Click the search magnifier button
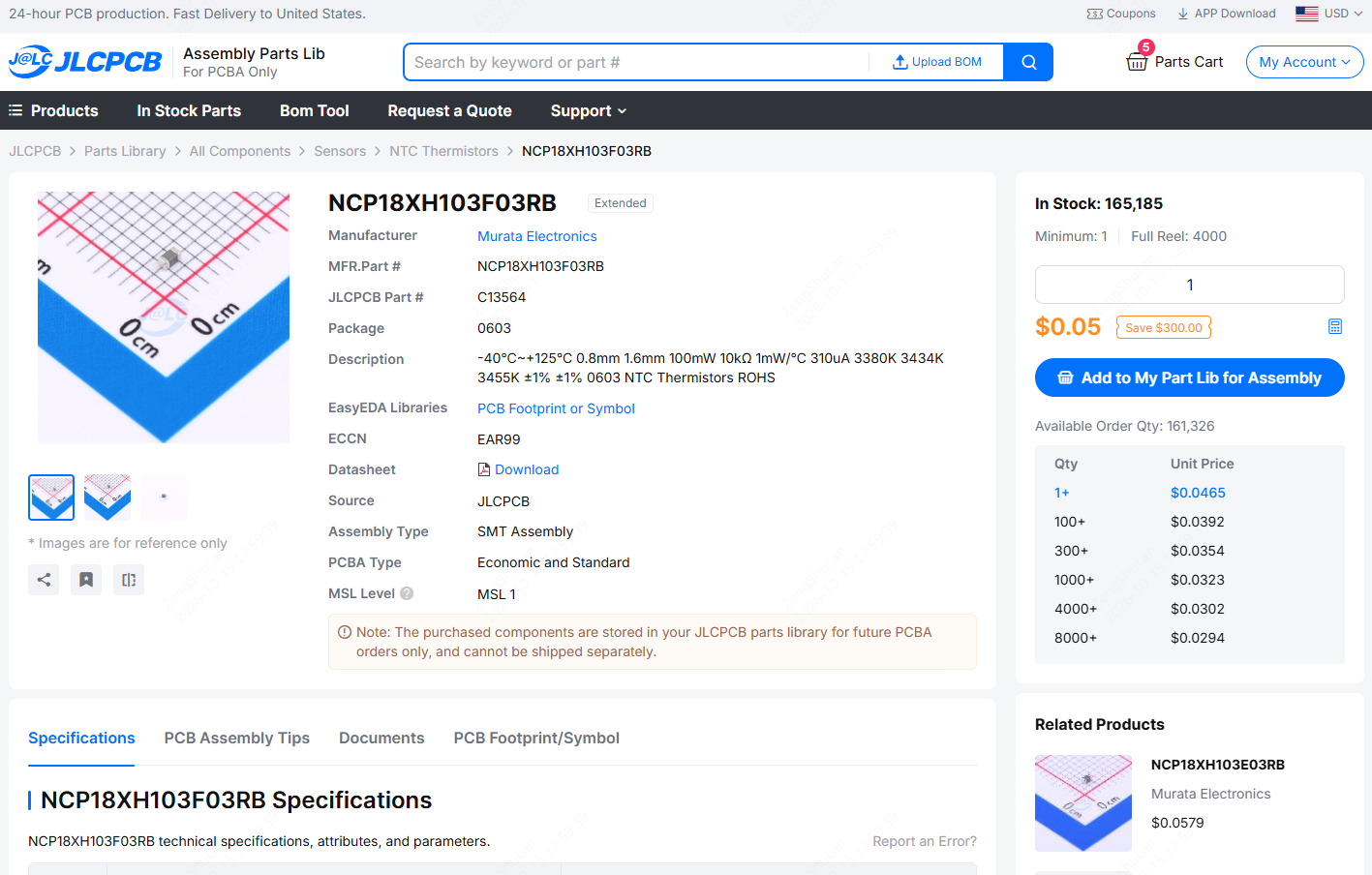Viewport: 1372px width, 875px height. coord(1028,62)
